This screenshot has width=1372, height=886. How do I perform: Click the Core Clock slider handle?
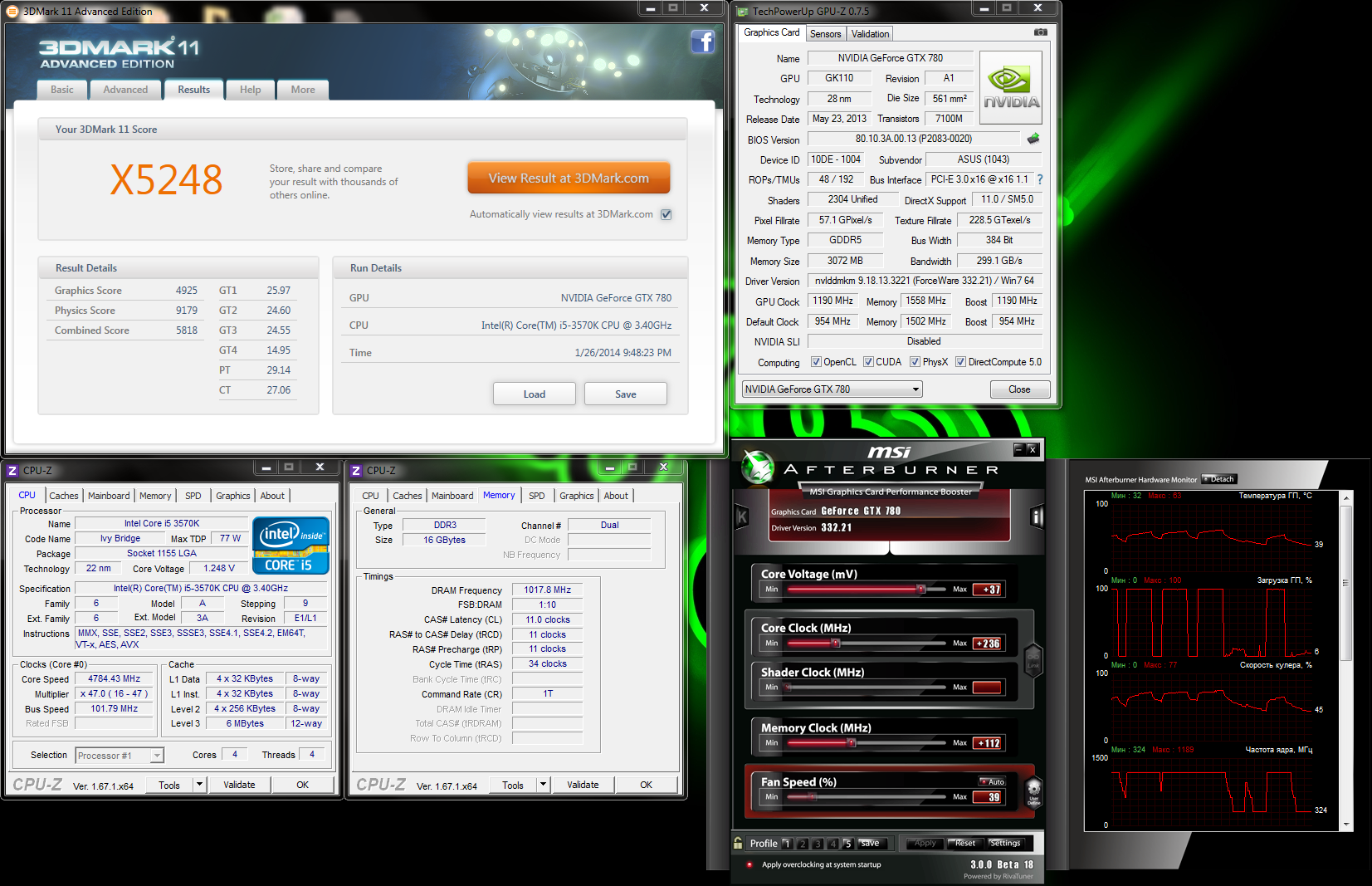836,644
